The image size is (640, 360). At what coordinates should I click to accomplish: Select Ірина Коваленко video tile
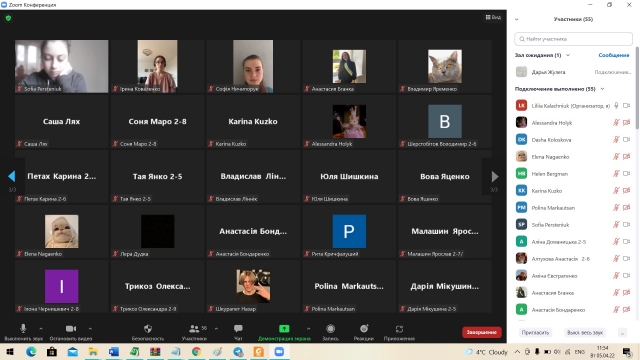point(158,66)
